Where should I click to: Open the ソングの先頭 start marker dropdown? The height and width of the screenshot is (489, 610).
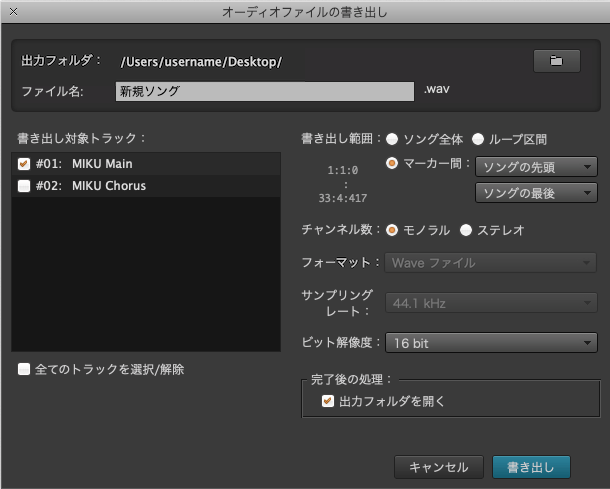535,166
